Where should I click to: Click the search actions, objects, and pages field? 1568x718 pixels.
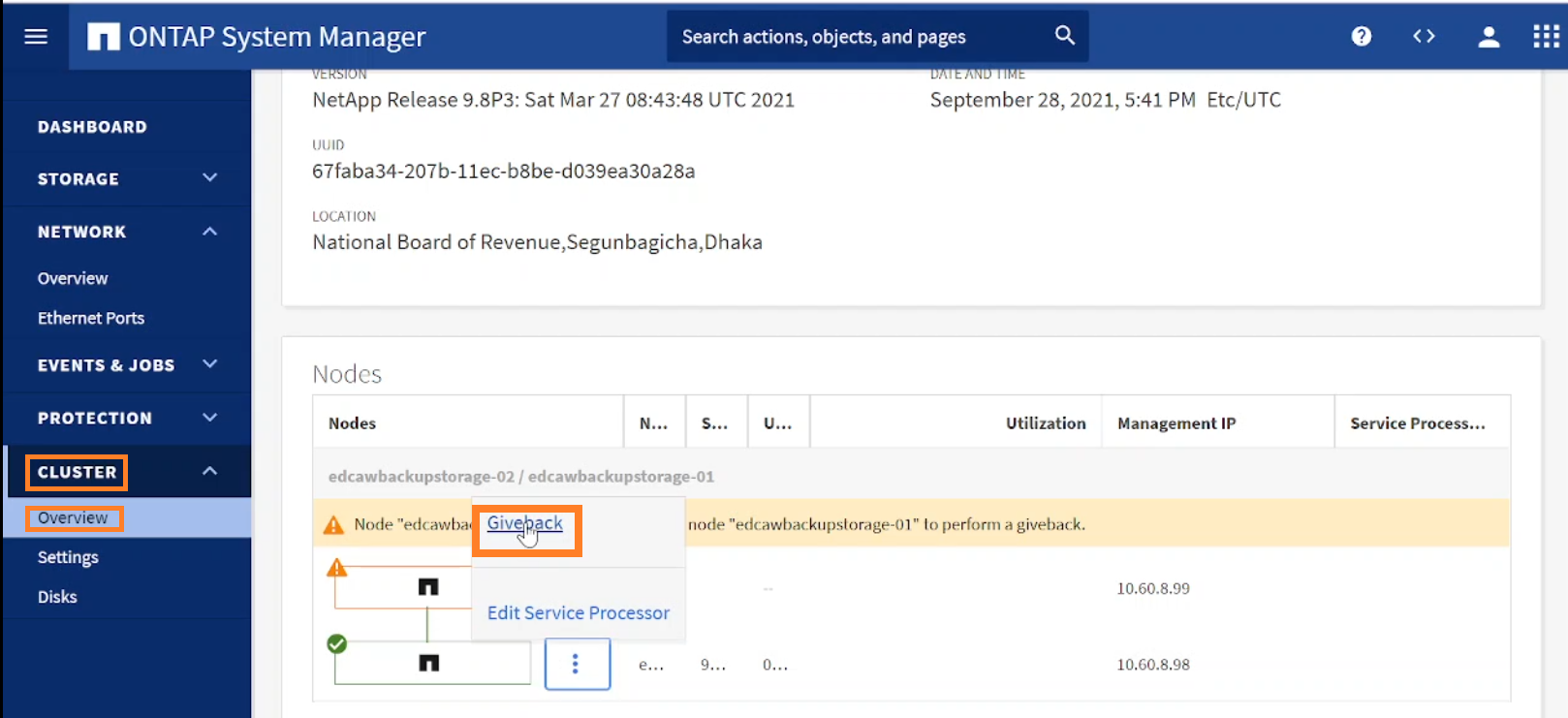pos(877,37)
